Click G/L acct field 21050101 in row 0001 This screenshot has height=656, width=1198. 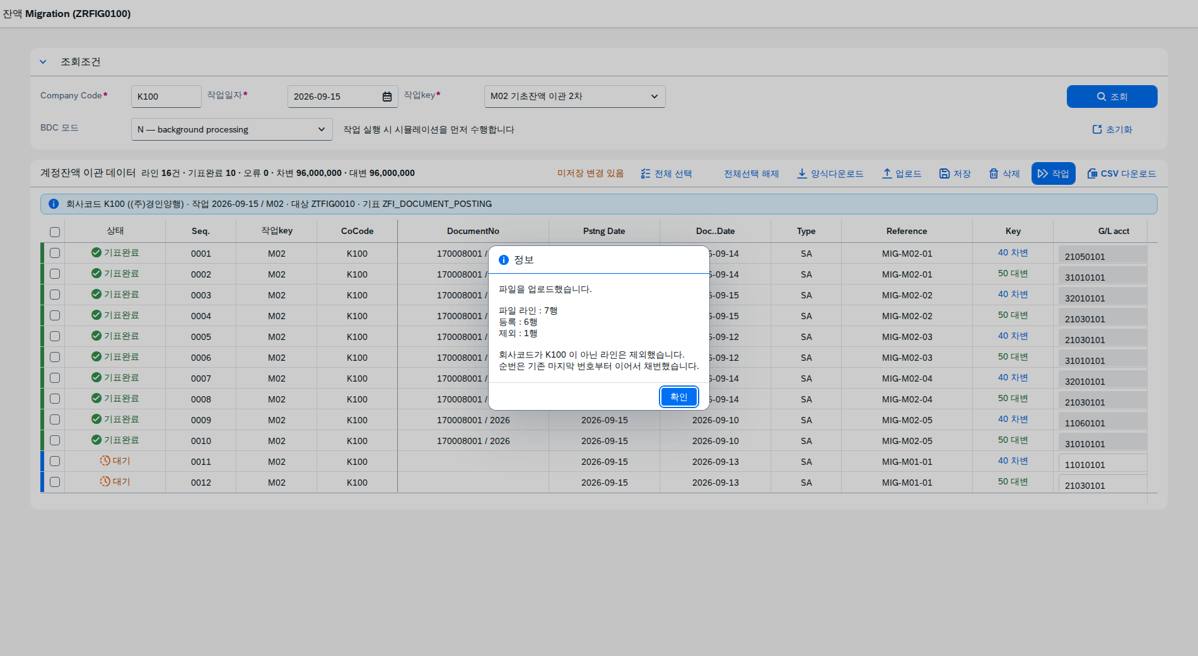[x=1102, y=256]
